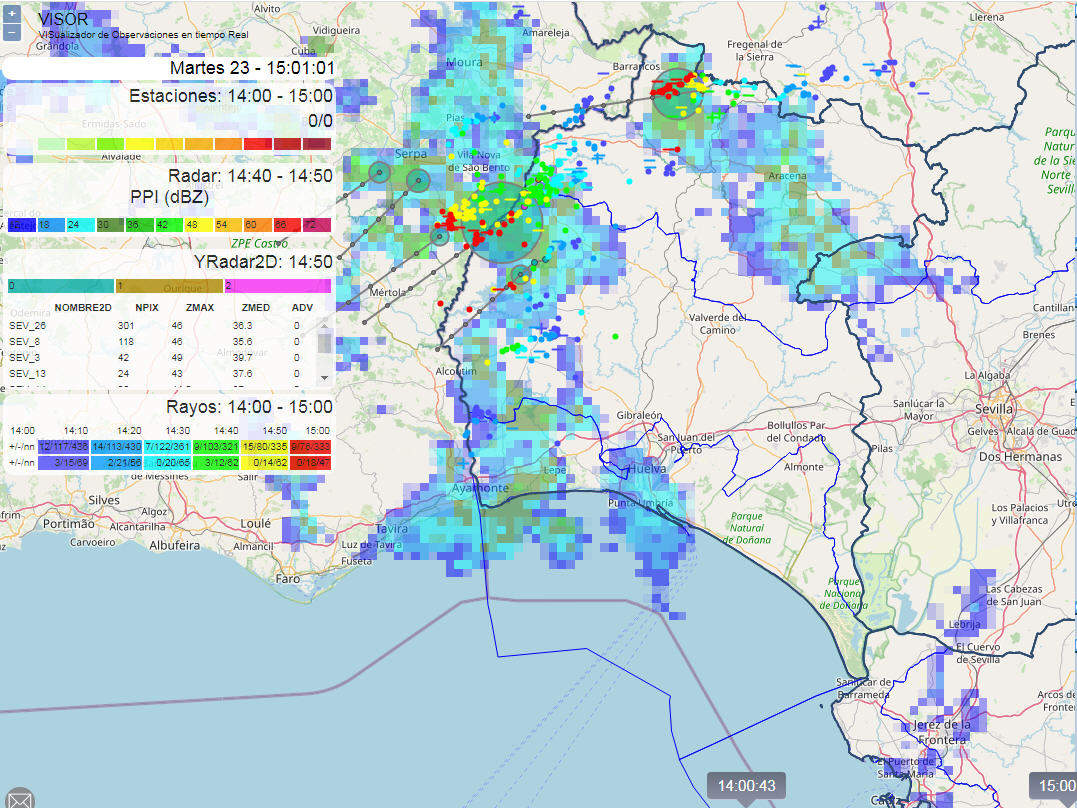Click the 14/113/430 lightning count cell

point(116,447)
